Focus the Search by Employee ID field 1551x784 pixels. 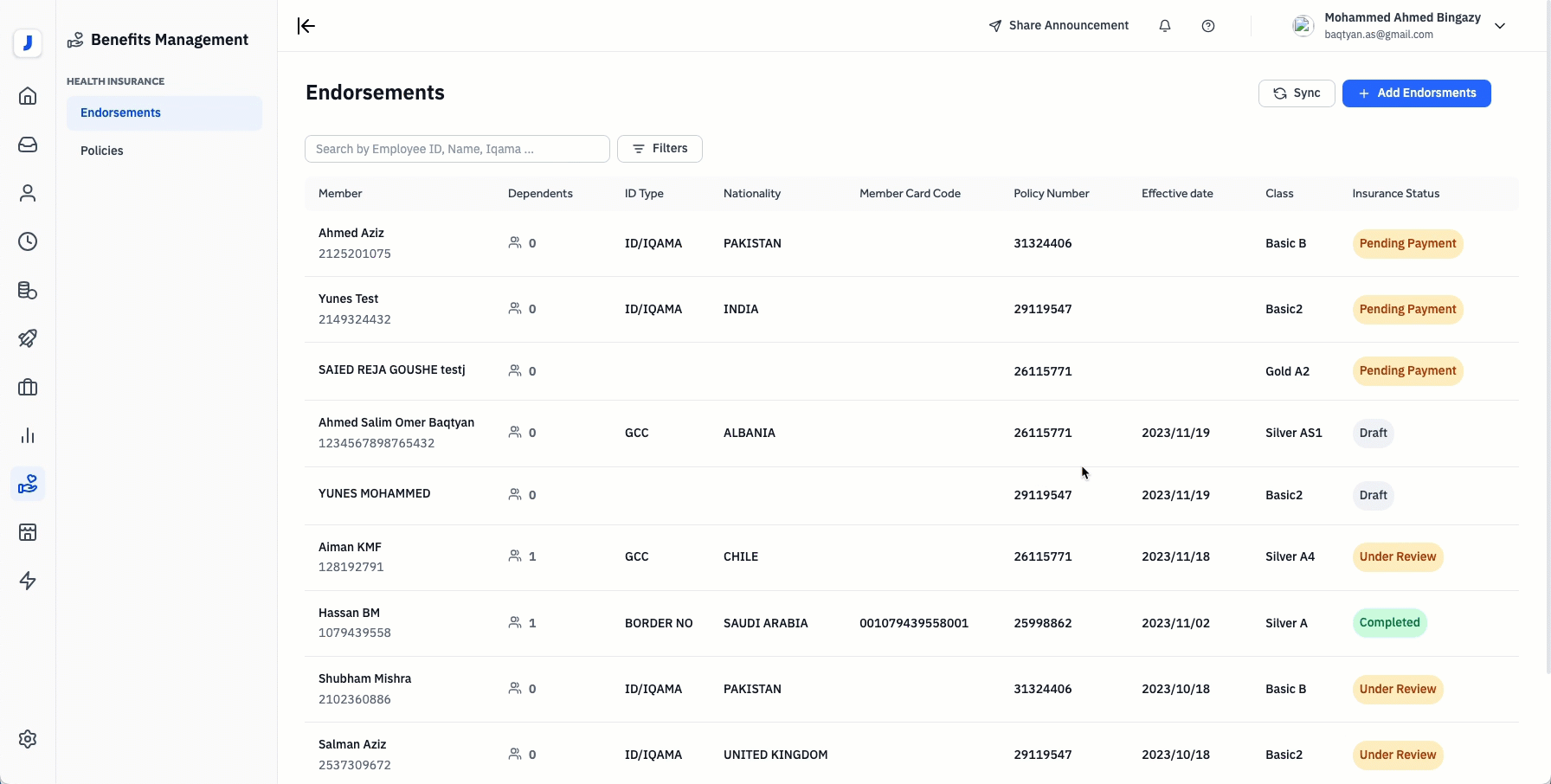tap(457, 149)
